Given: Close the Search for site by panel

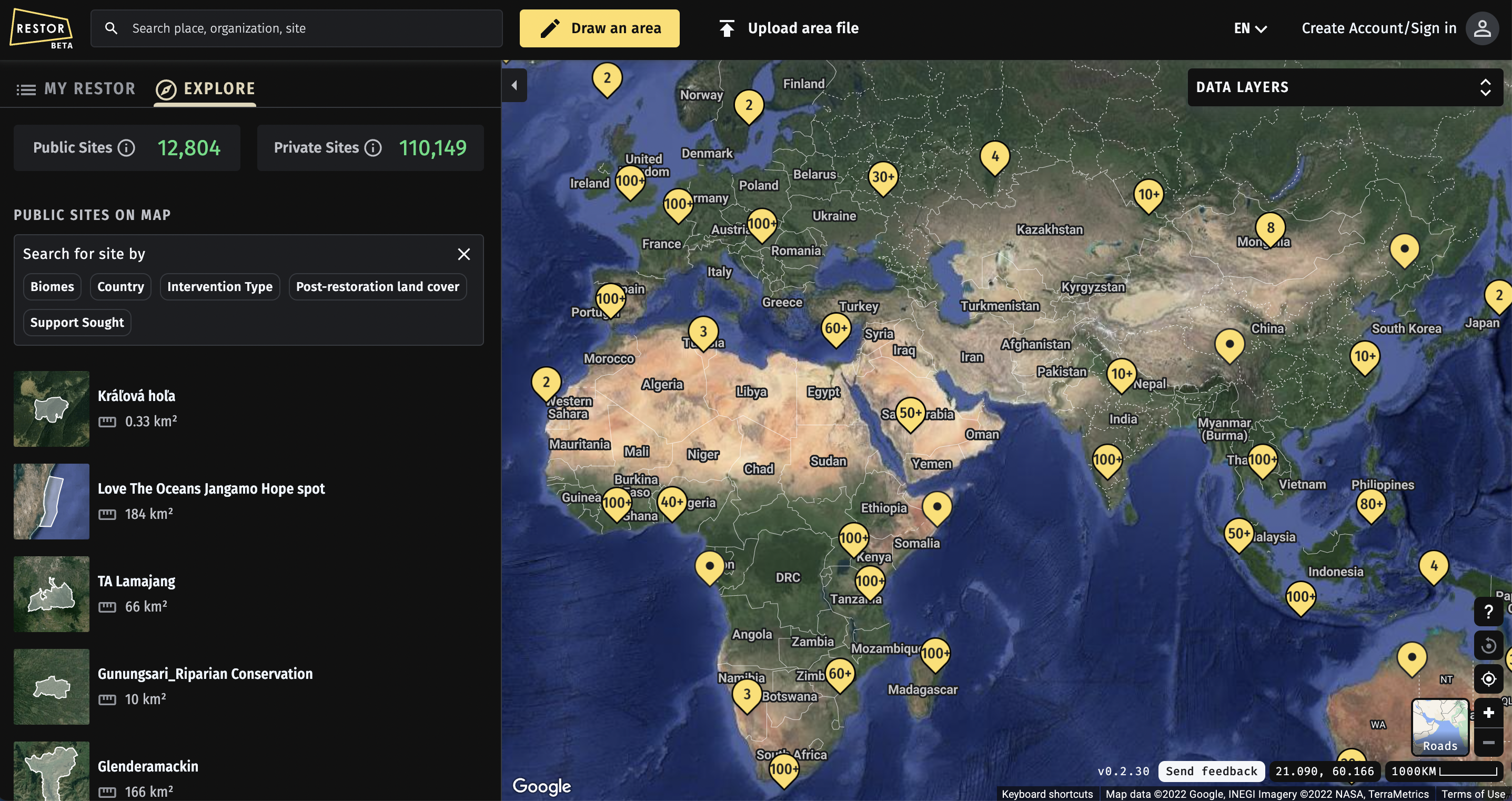Looking at the screenshot, I should pos(463,254).
